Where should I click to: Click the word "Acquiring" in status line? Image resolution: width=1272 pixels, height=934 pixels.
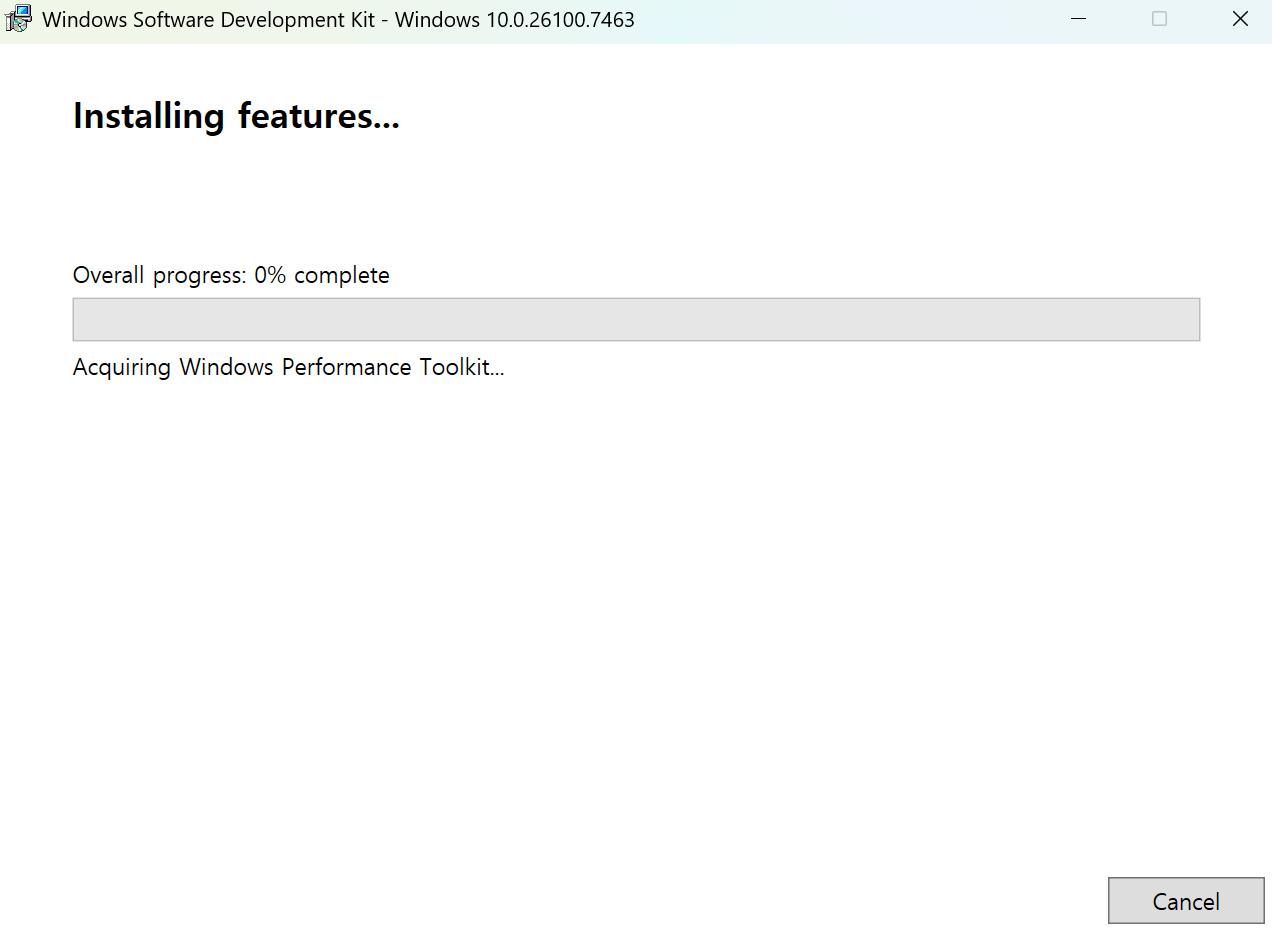(x=122, y=367)
